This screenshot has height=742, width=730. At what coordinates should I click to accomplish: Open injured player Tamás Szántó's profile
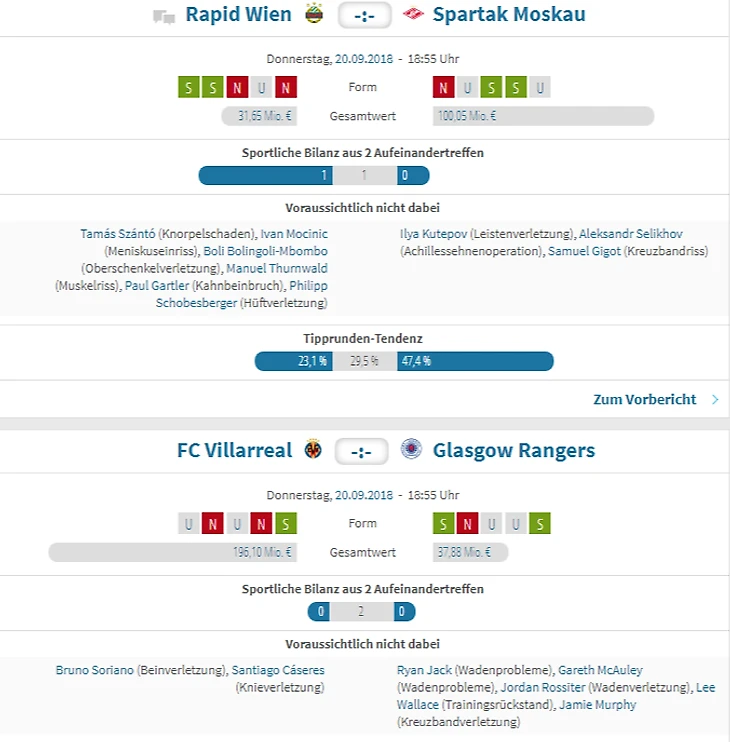[x=118, y=233]
